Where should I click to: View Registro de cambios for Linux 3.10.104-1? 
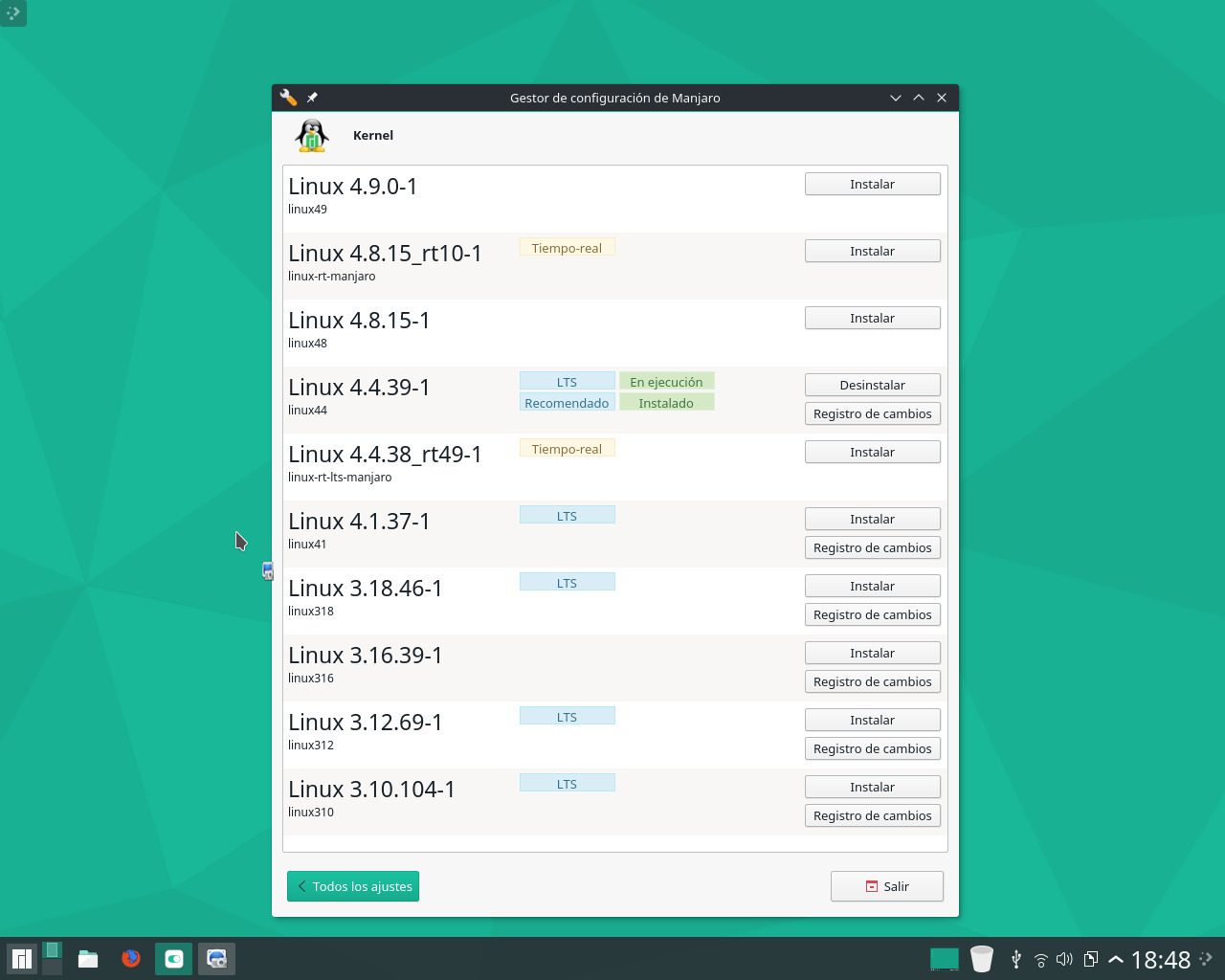click(873, 815)
